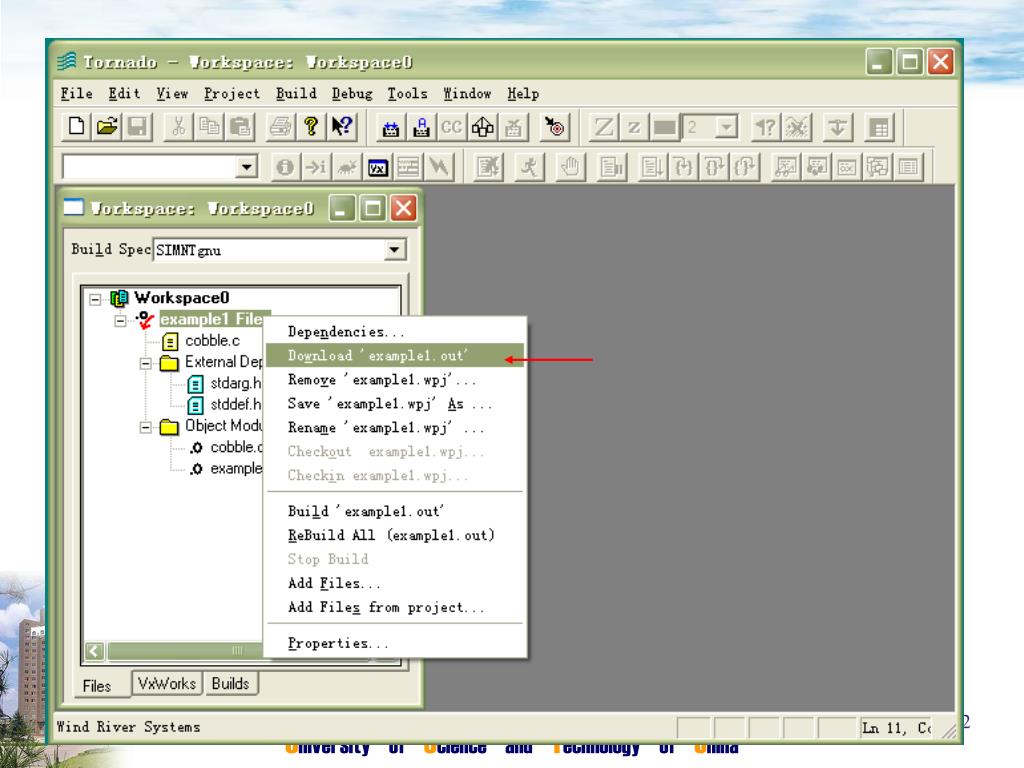Choose Rename 'example1.wpj' entry
This screenshot has width=1024, height=768.
[394, 428]
